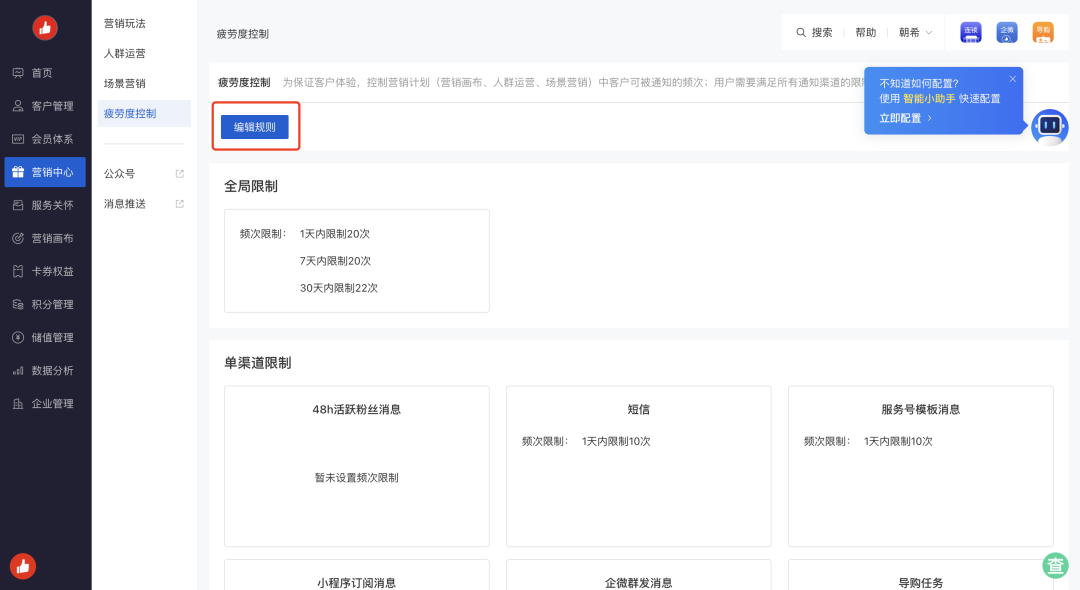Dismiss the smart assistant tip popup
Screen dimensions: 1080x590
pos(1012,77)
